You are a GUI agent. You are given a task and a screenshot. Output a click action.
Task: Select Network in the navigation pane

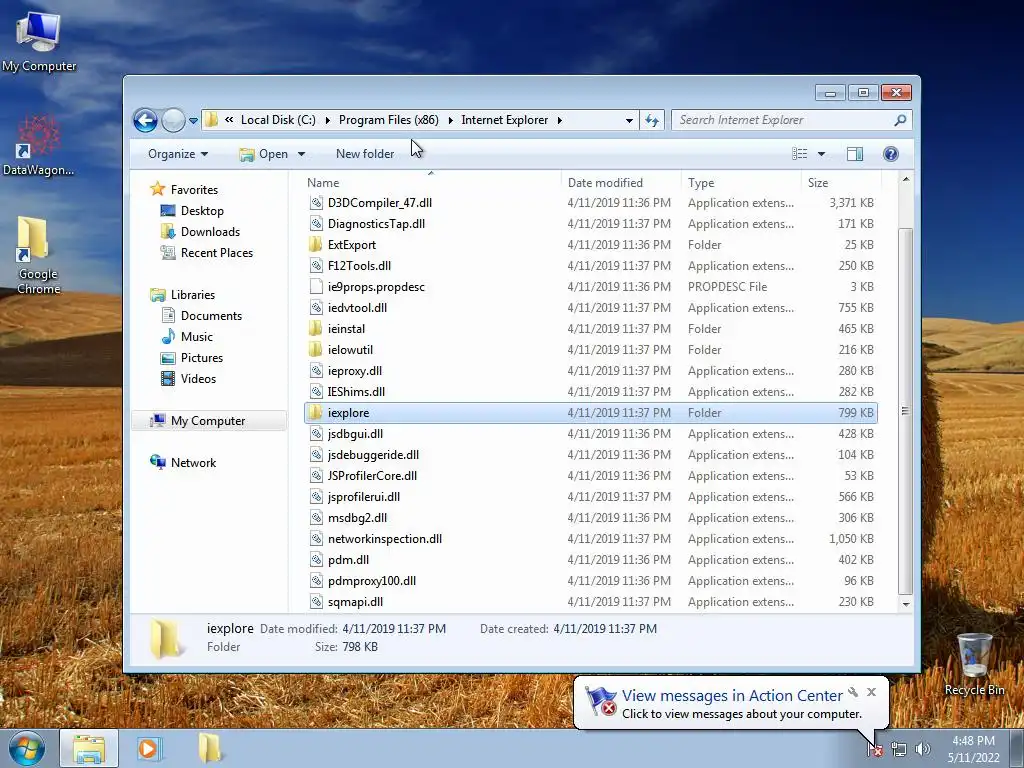(193, 463)
